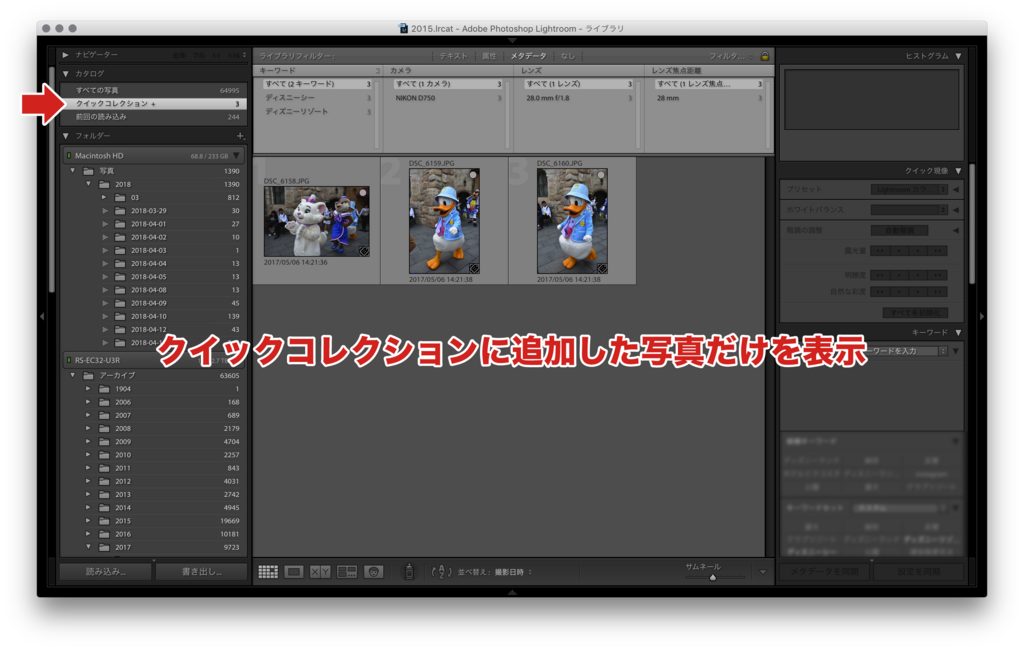Screen dimensions: 1024x650
Task: Hide the bottom toolbar via the bottom arrow
Action: [x=512, y=593]
